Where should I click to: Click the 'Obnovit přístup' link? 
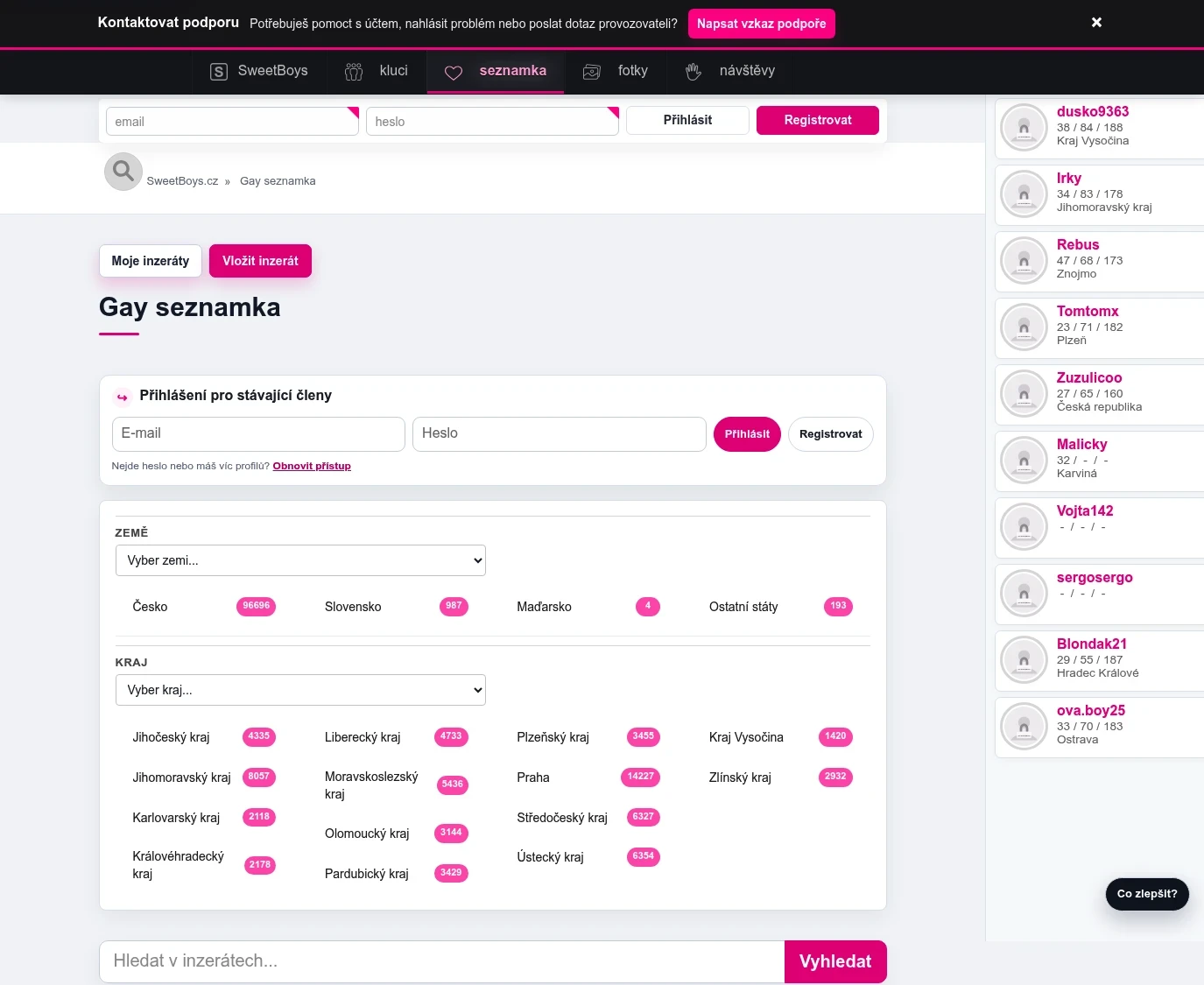tap(312, 466)
